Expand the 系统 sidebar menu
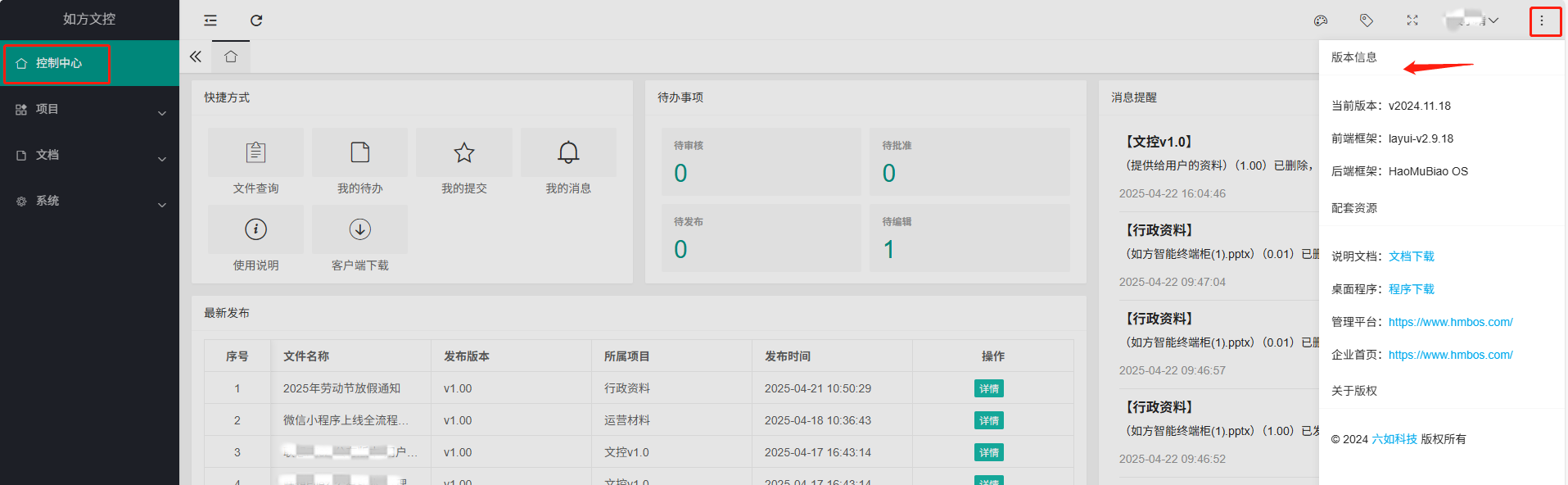 (89, 202)
